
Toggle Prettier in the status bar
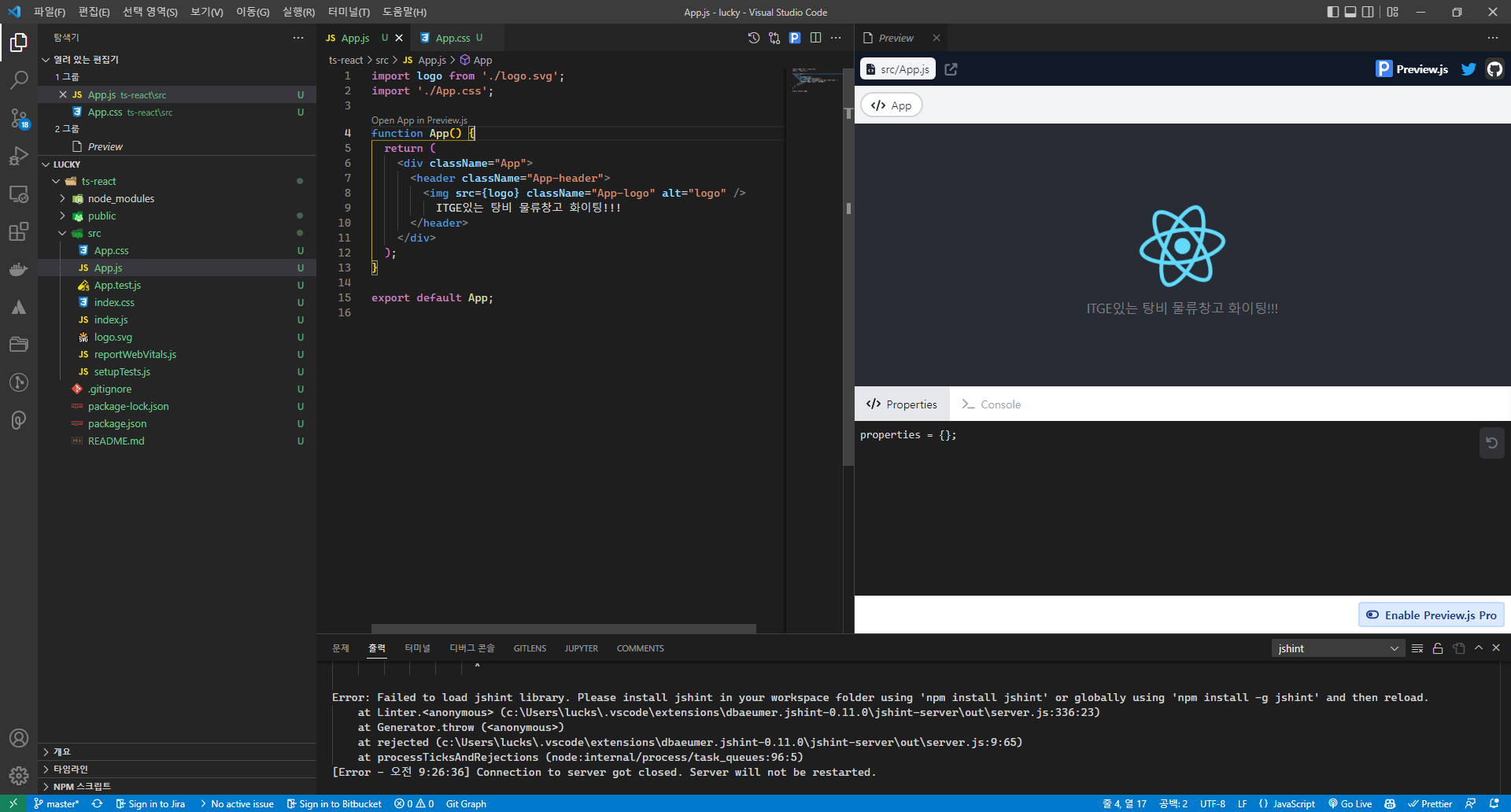pos(1430,803)
